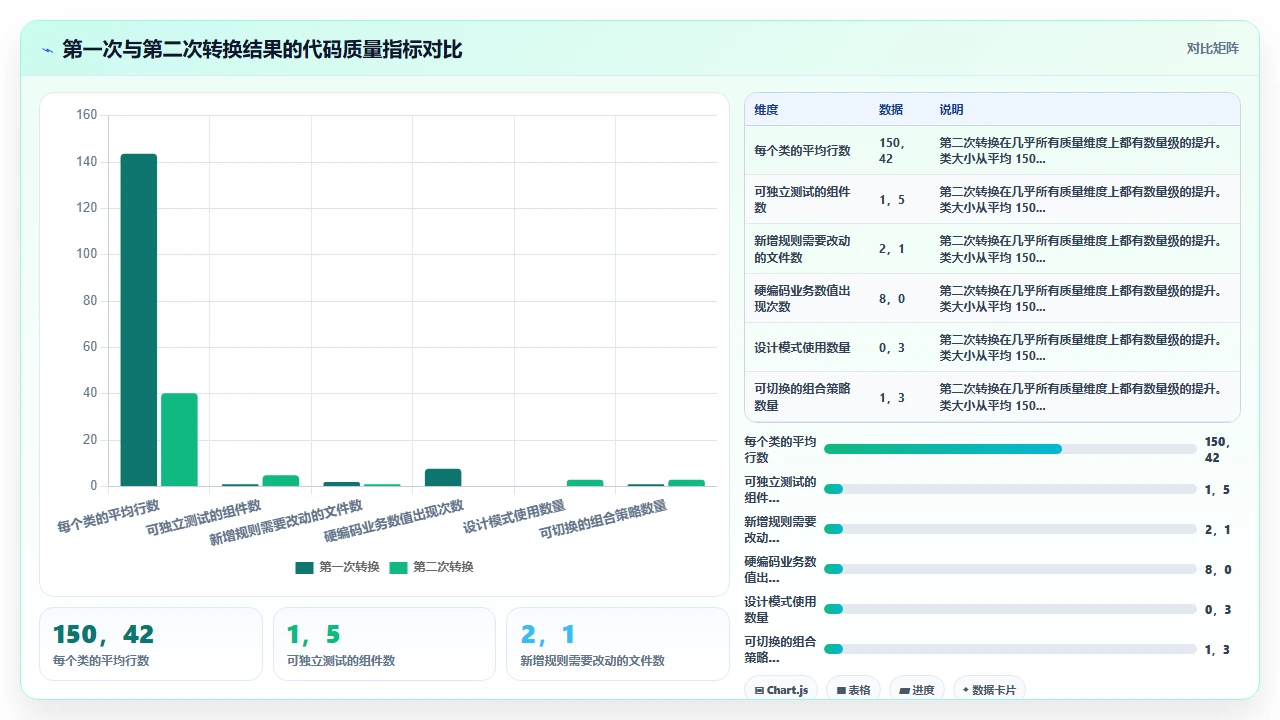Click the 8, 0 value in the table
The image size is (1280, 720).
[x=892, y=298]
